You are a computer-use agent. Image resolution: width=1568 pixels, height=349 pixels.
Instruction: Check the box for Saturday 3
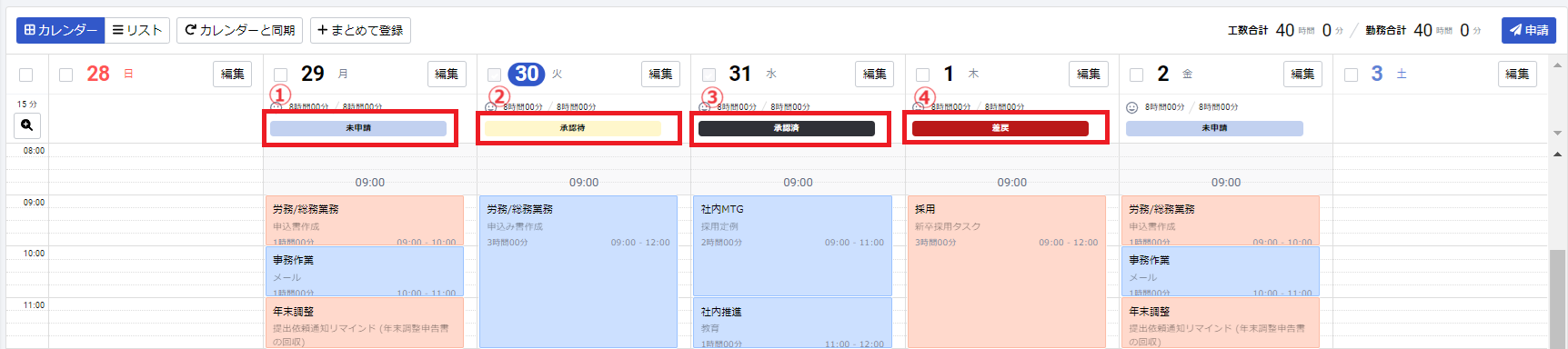coord(1351,75)
